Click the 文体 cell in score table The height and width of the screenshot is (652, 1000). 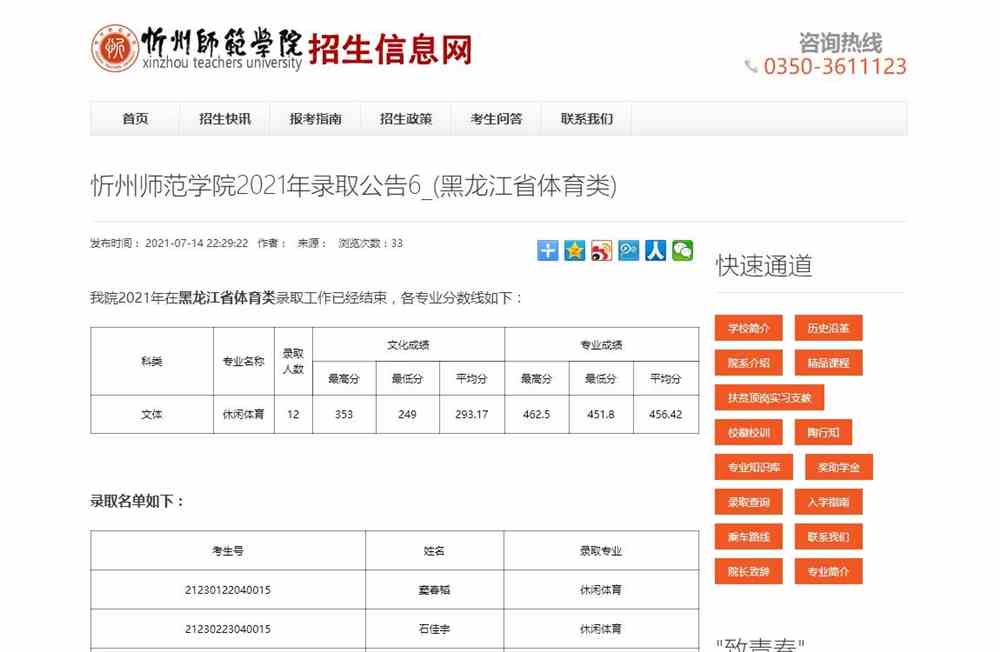pyautogui.click(x=152, y=415)
